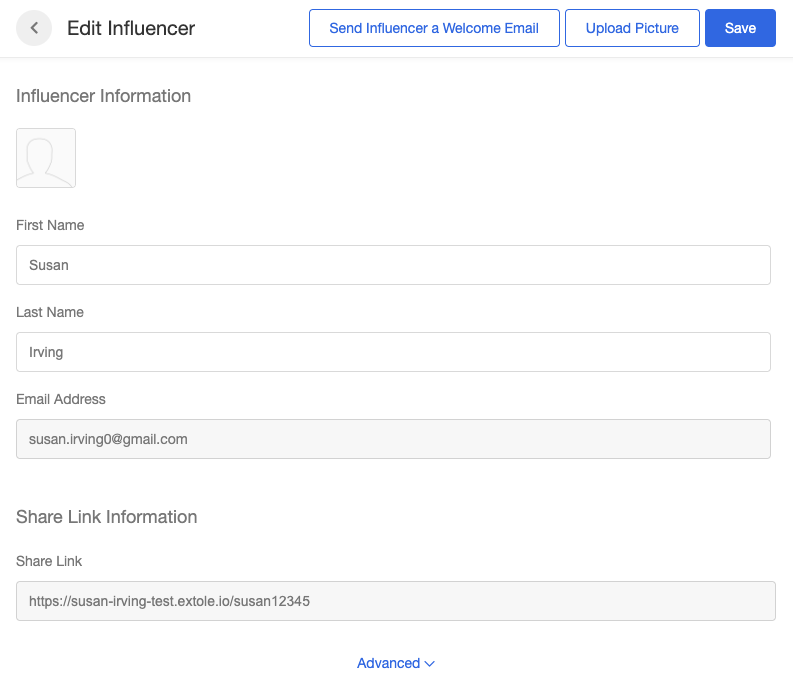Select the profile picture placeholder

[46, 158]
